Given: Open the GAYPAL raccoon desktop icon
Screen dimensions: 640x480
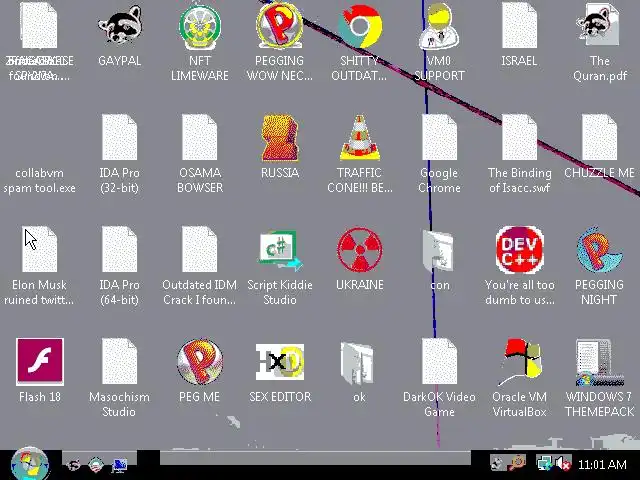Looking at the screenshot, I should tap(120, 26).
